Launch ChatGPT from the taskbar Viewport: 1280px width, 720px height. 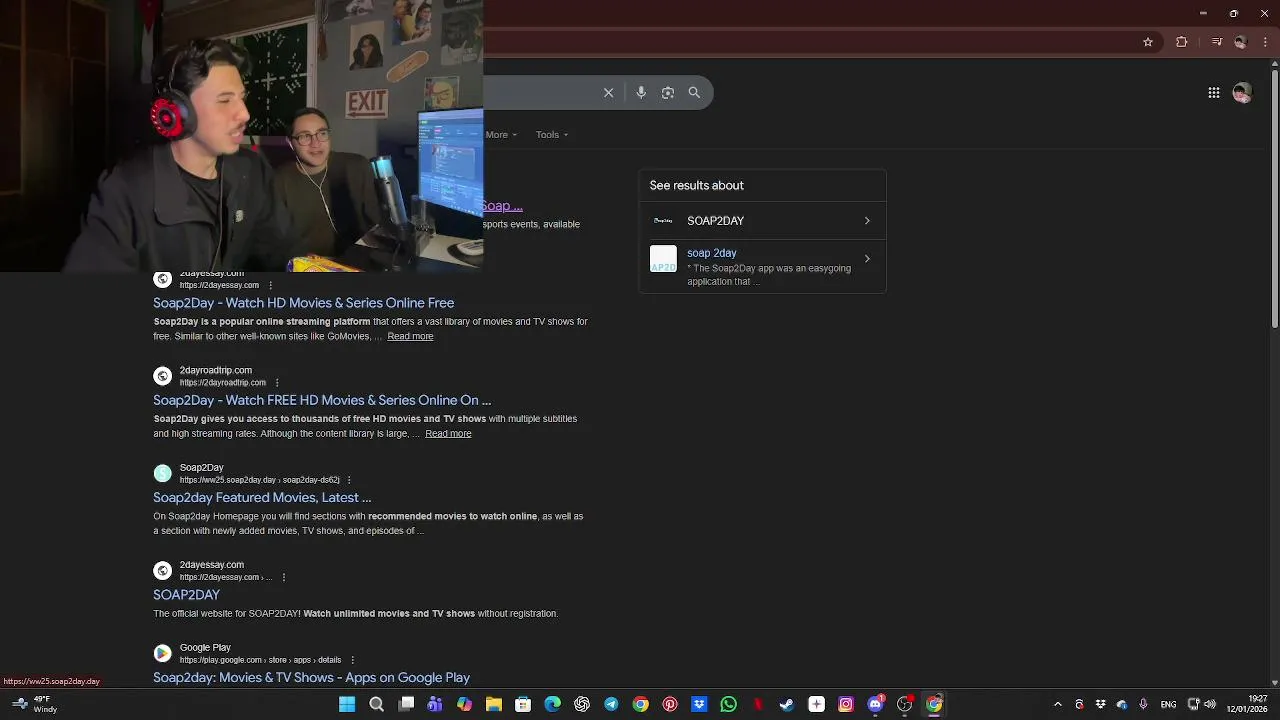(x=582, y=704)
